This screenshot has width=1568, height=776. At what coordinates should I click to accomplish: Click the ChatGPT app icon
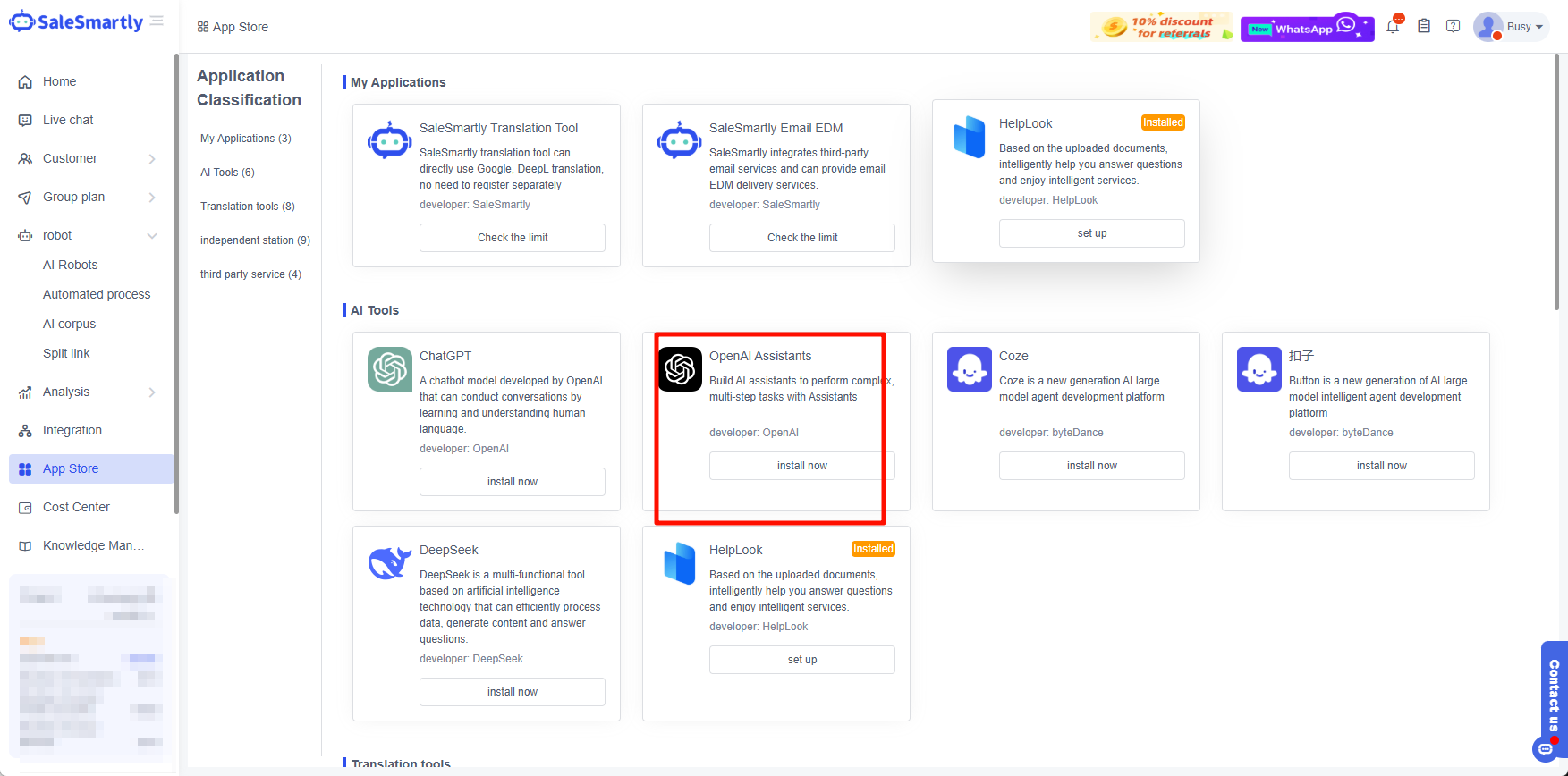tap(390, 369)
